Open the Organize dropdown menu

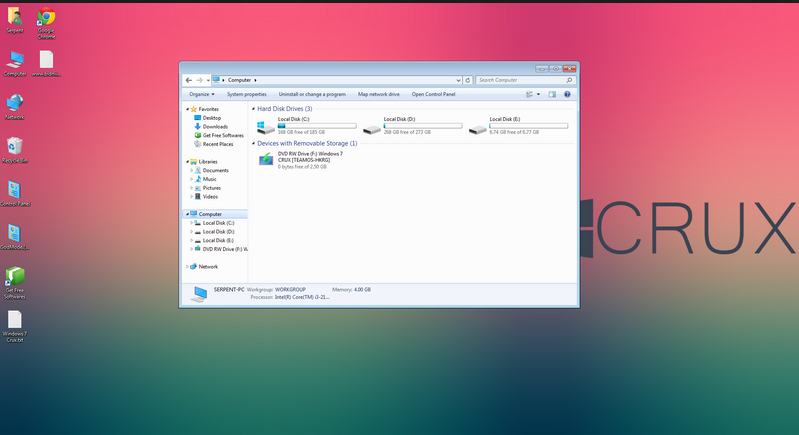[x=201, y=94]
